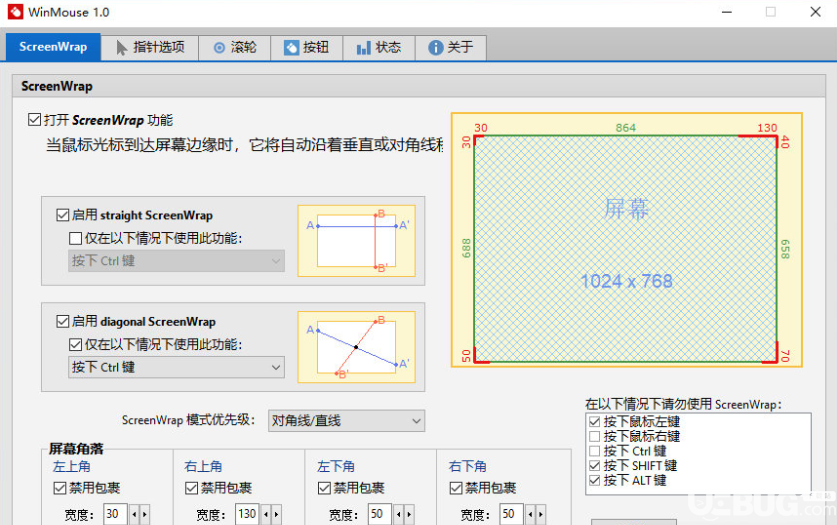This screenshot has width=837, height=525.
Task: Click the 1024 x 768 screen preview
Action: click(x=626, y=240)
